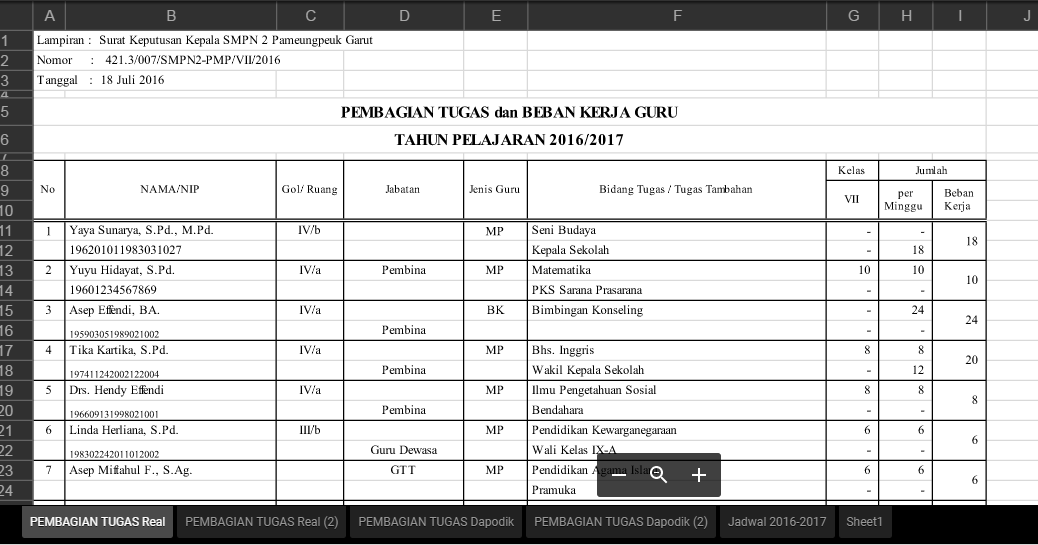The height and width of the screenshot is (545, 1038).
Task: Click the GTT jabatan cell
Action: tap(403, 470)
